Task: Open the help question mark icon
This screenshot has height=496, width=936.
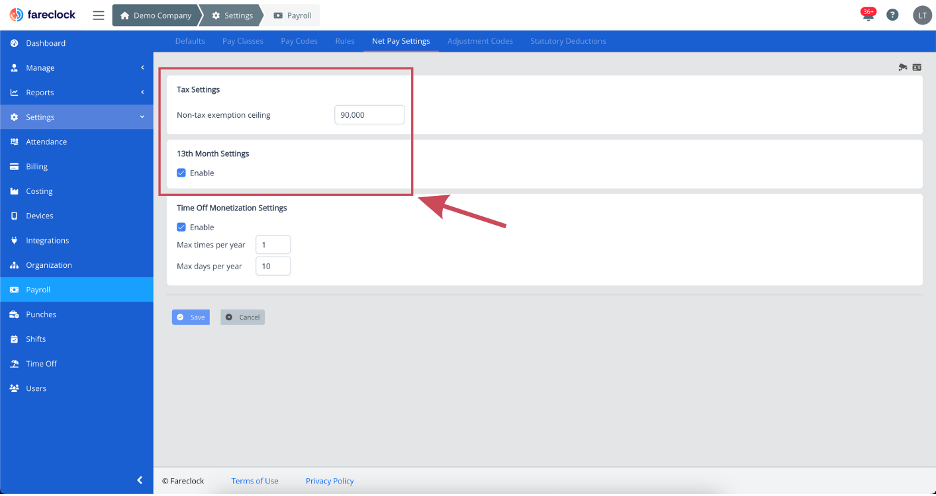Action: (892, 16)
